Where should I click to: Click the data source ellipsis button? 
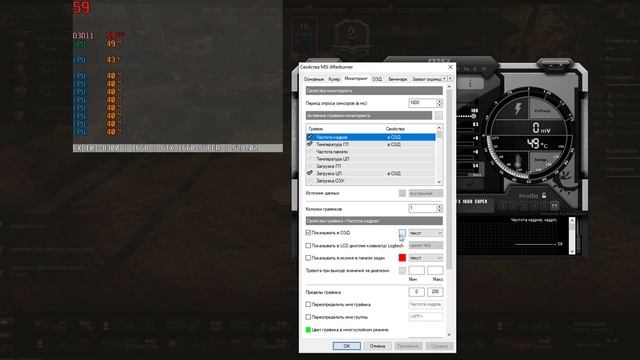[x=402, y=193]
